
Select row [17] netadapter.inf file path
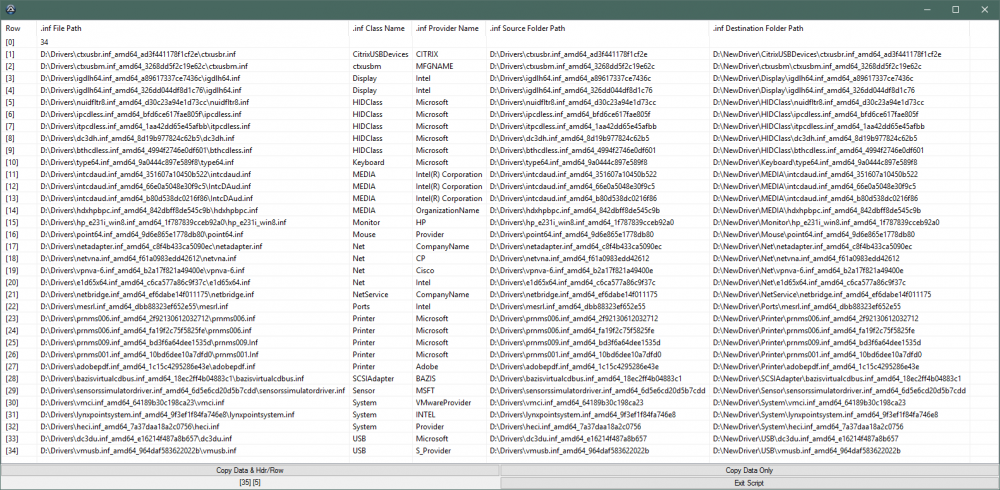tap(149, 247)
